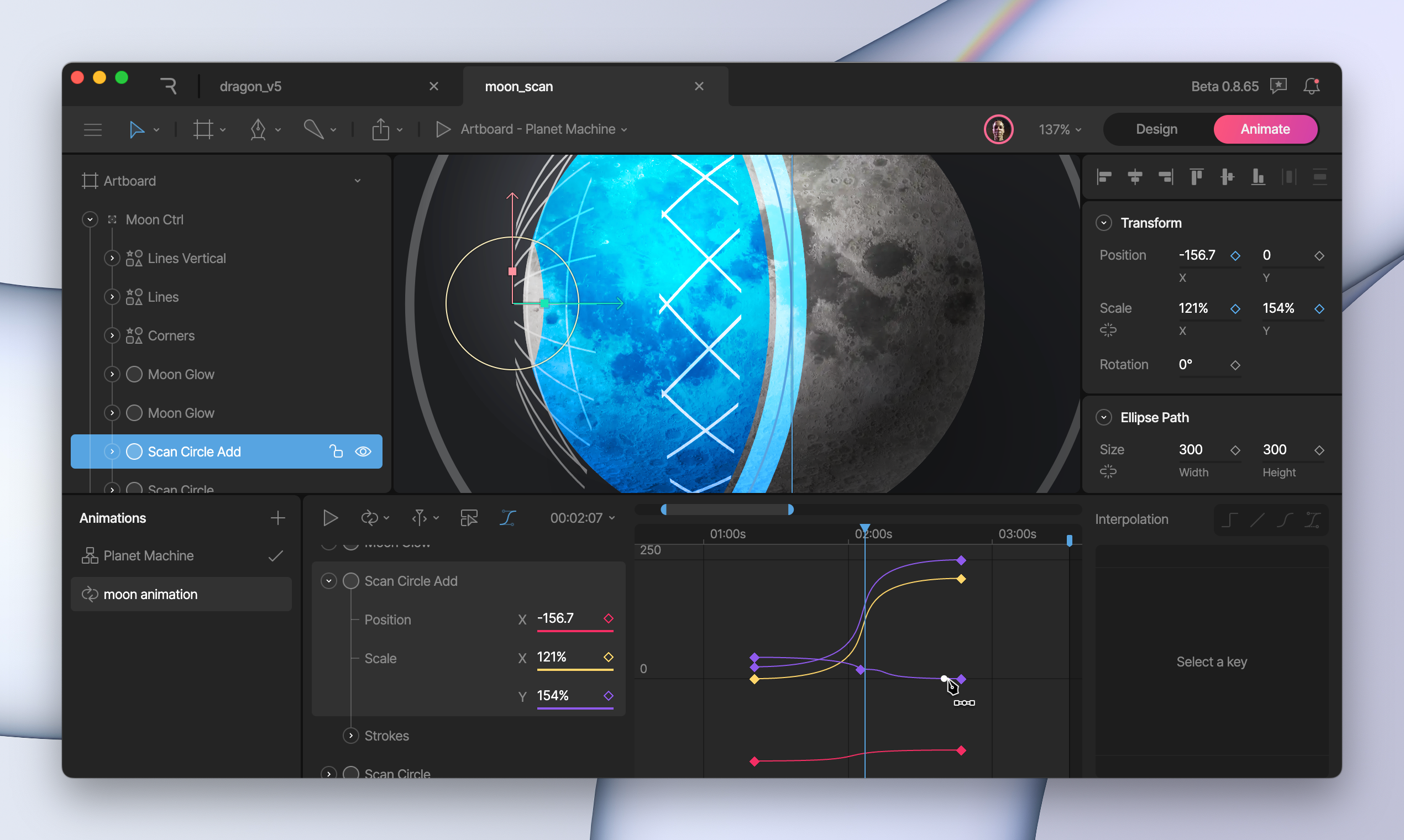Select the Pen tool
This screenshot has width=1404, height=840.
click(x=258, y=130)
